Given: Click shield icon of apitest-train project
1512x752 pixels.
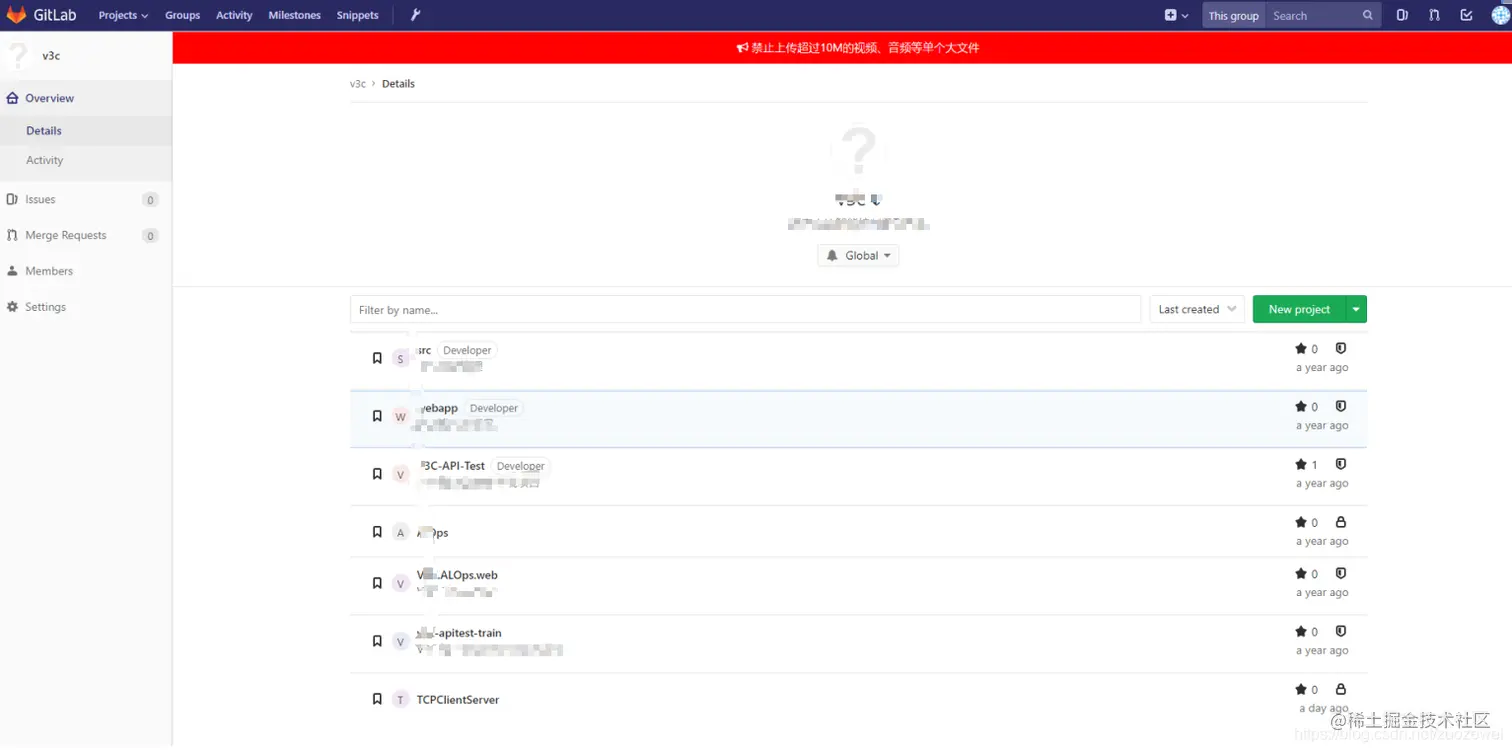Looking at the screenshot, I should click(1341, 632).
